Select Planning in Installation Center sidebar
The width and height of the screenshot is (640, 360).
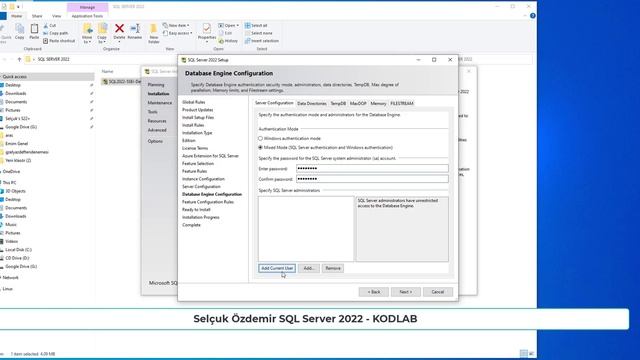(156, 84)
